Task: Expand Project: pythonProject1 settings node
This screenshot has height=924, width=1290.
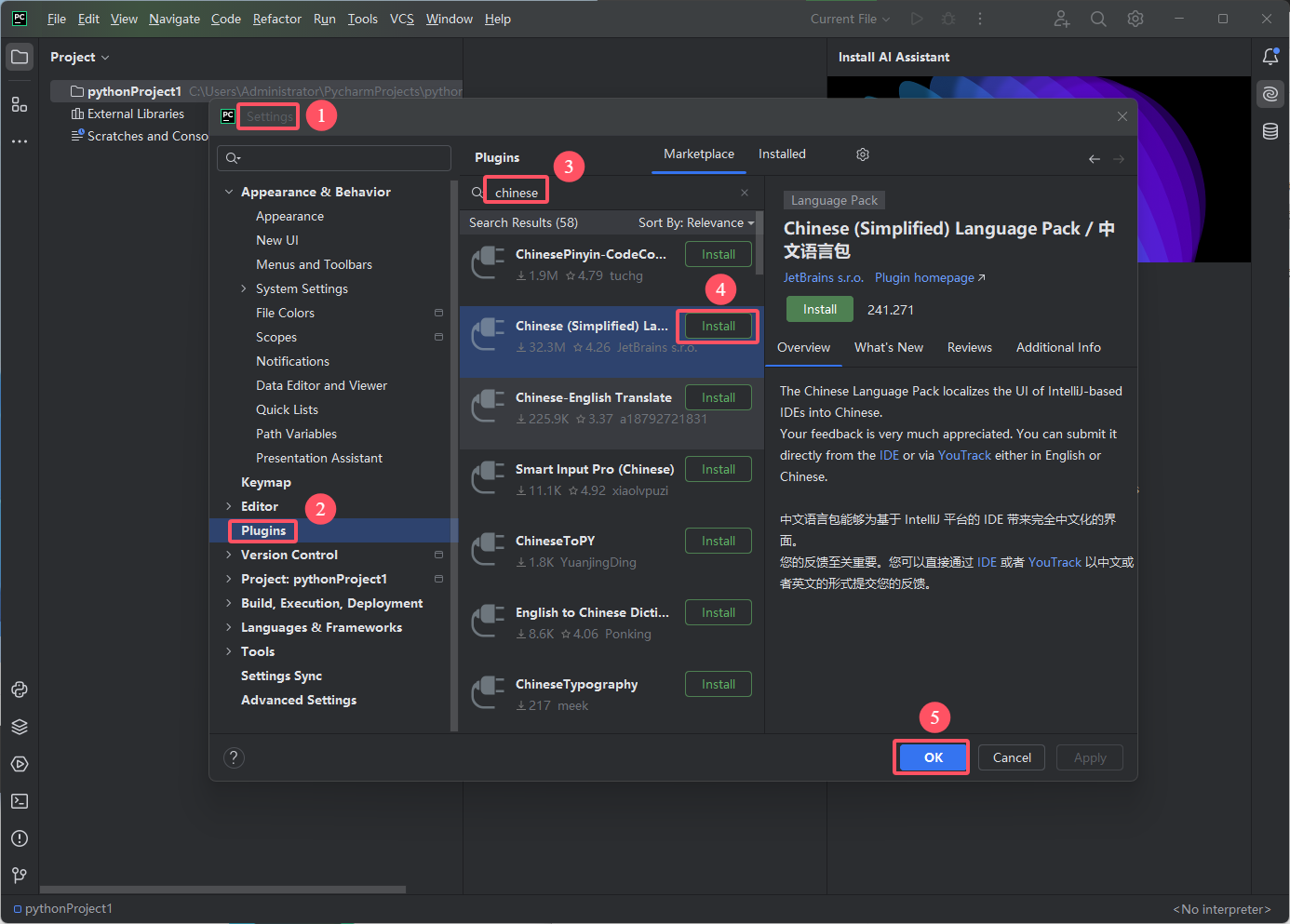Action: [x=229, y=579]
